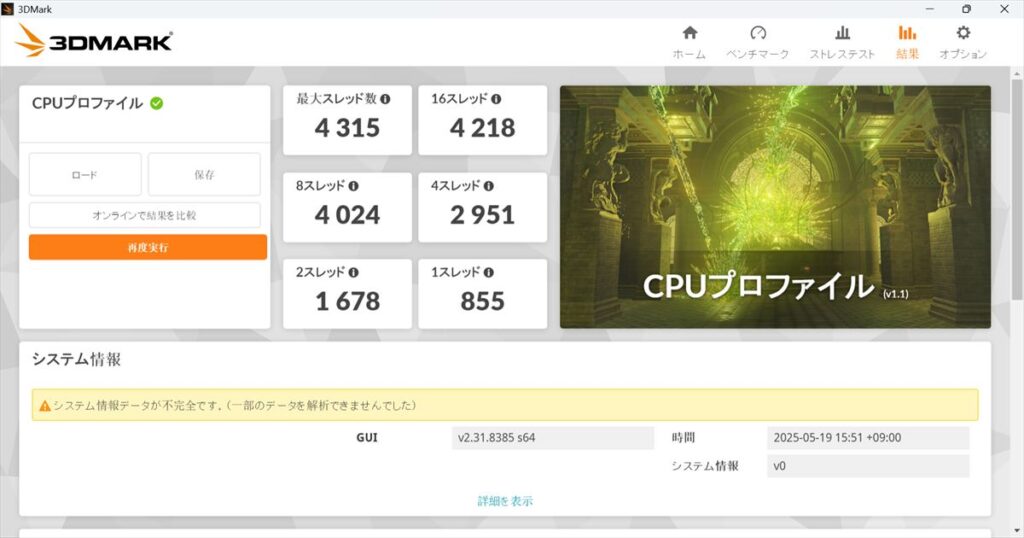Click the warning triangle icon in yellow banner
Image resolution: width=1024 pixels, height=538 pixels.
coord(45,406)
